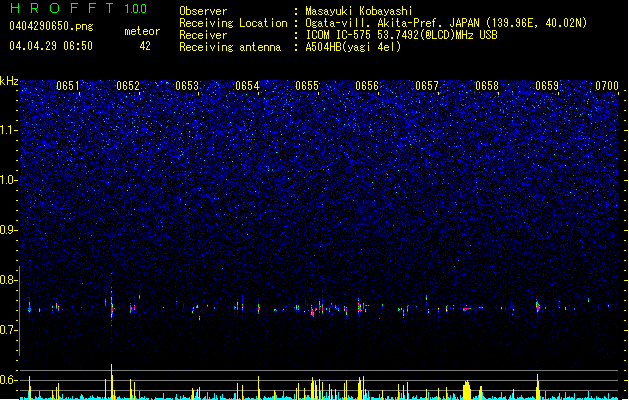
Task: Click the 0.8 kHz axis label
Action: point(9,280)
